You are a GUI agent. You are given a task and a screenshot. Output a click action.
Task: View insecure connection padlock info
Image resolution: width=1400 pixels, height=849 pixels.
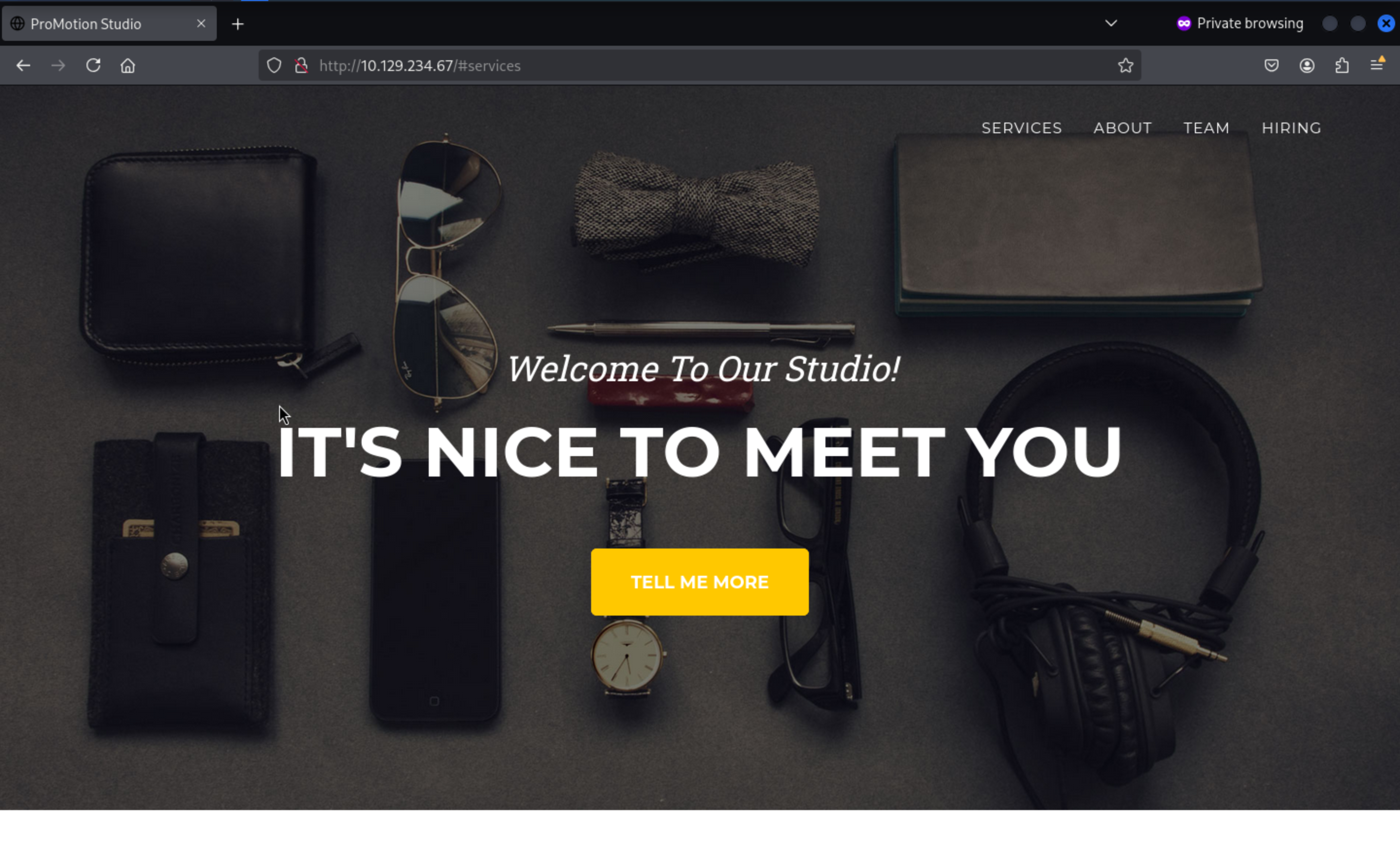[302, 66]
